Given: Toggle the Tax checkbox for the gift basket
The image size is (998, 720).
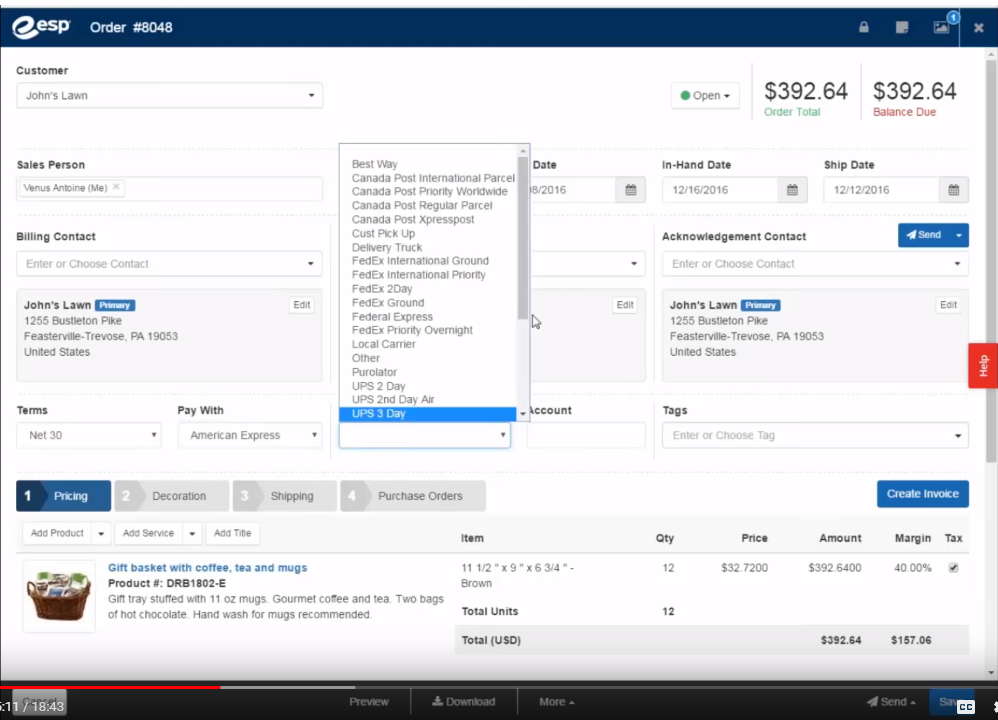Looking at the screenshot, I should point(953,567).
